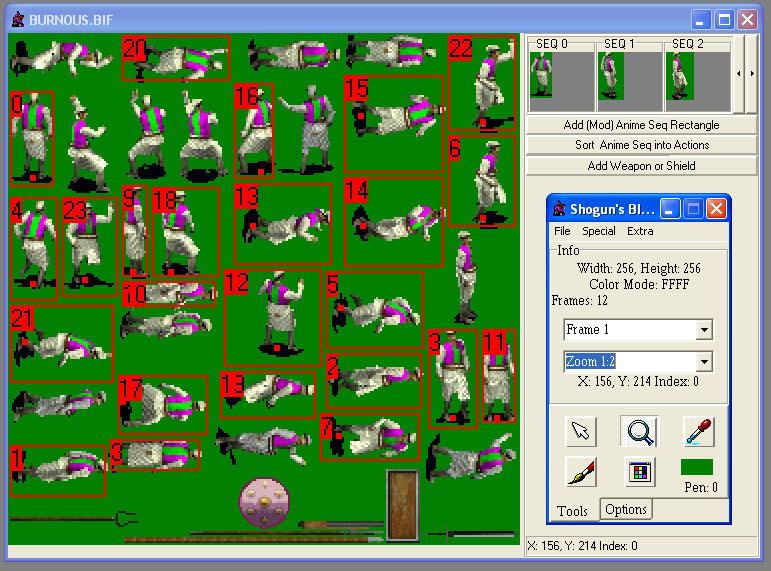Click the sprite in rectangle 2

(374, 381)
